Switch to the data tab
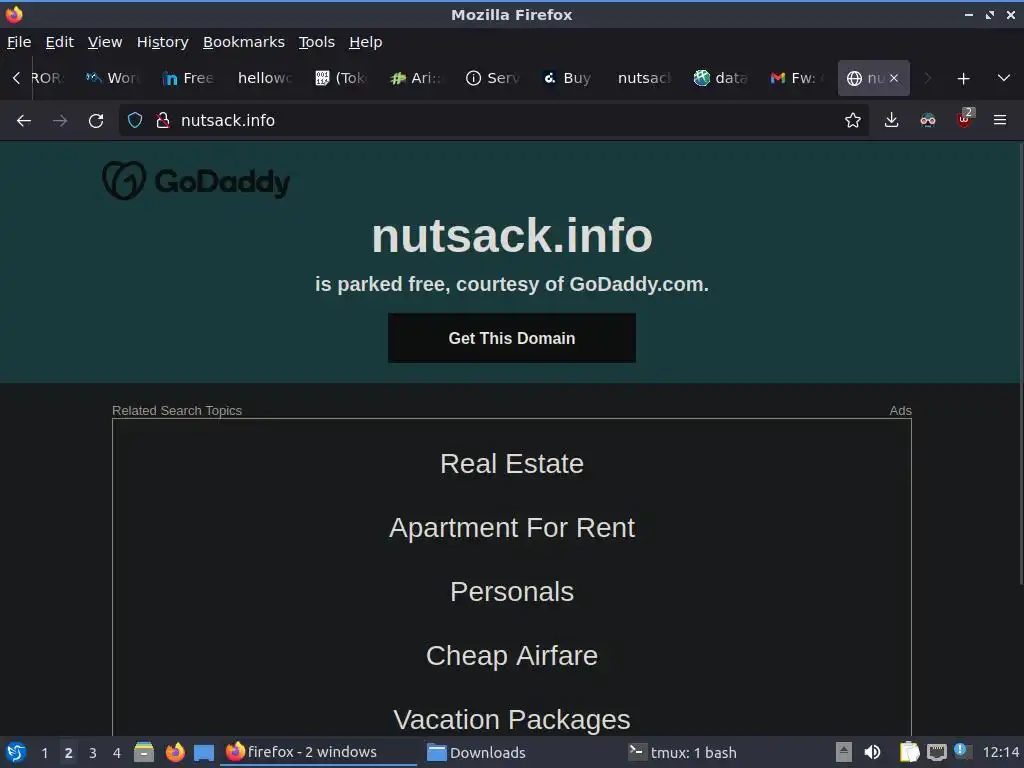The width and height of the screenshot is (1024, 768). pos(721,78)
